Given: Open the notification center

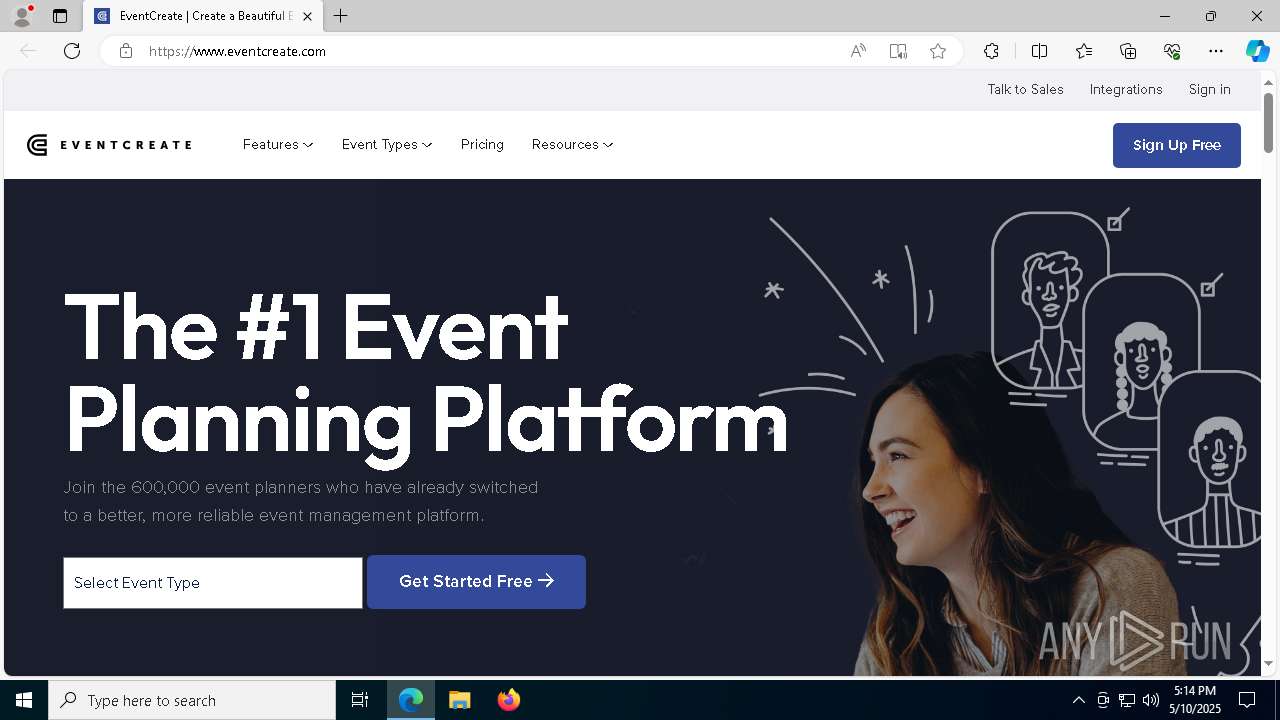Looking at the screenshot, I should click(1247, 700).
